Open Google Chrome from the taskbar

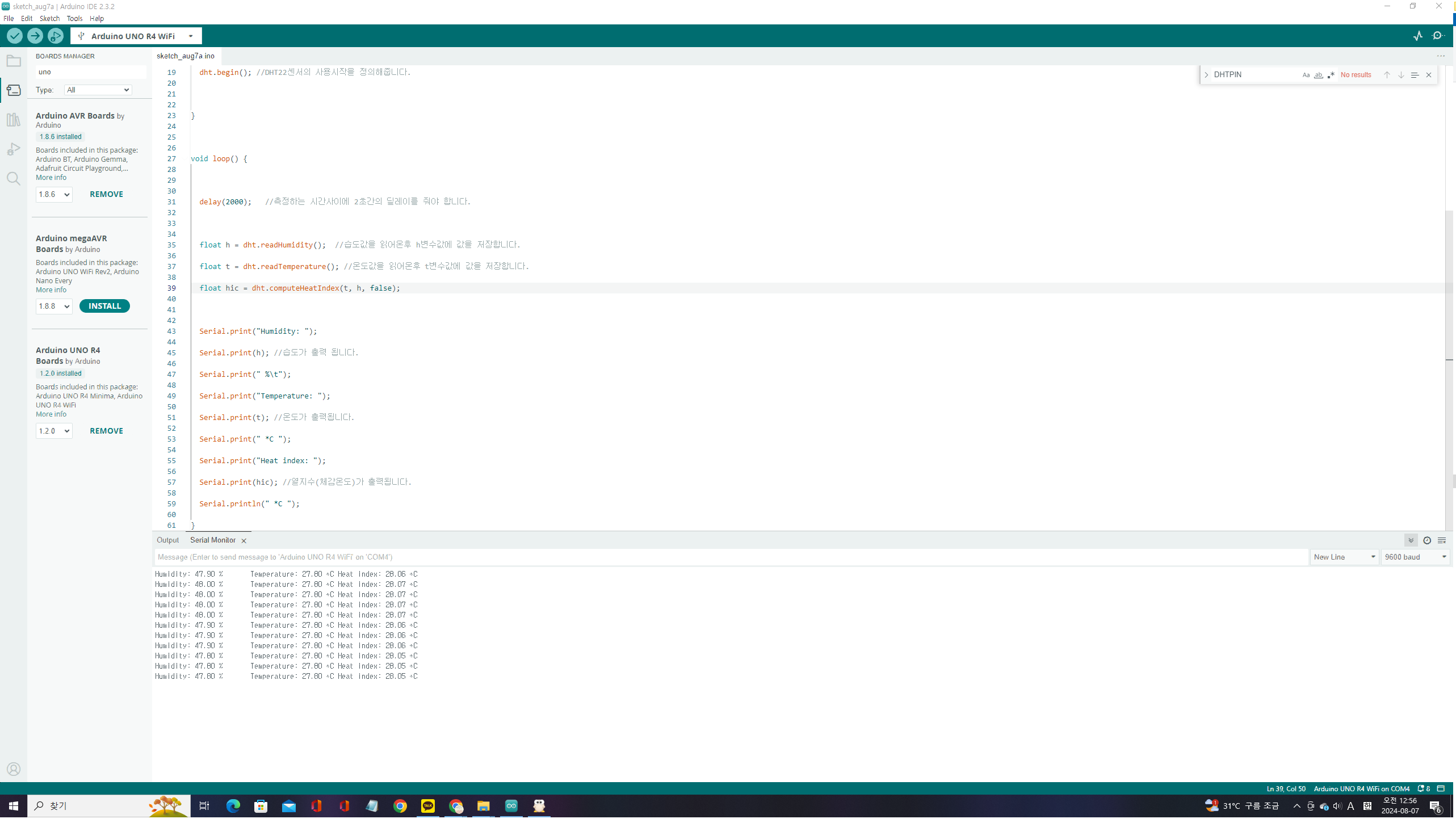coord(400,806)
